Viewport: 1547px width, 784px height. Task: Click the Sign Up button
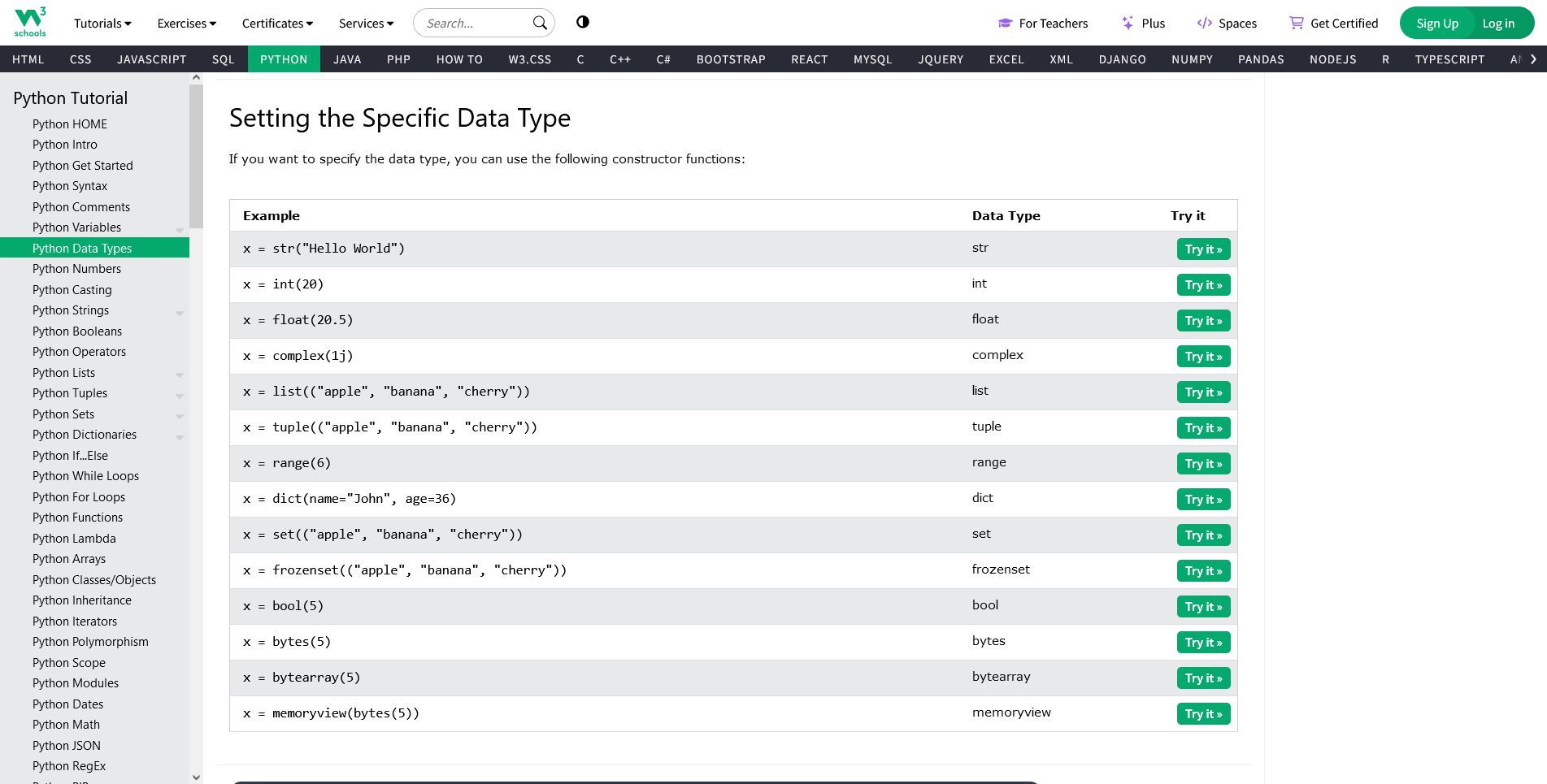(1437, 23)
